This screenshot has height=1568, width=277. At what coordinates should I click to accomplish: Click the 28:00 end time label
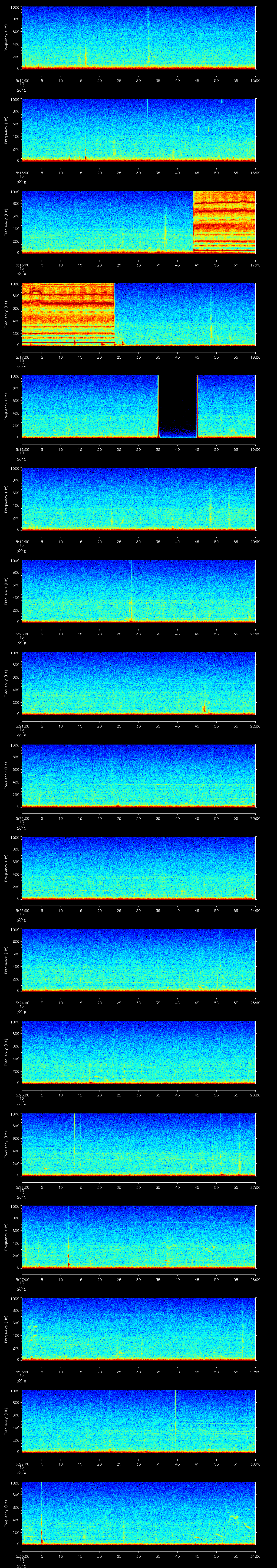click(255, 1279)
